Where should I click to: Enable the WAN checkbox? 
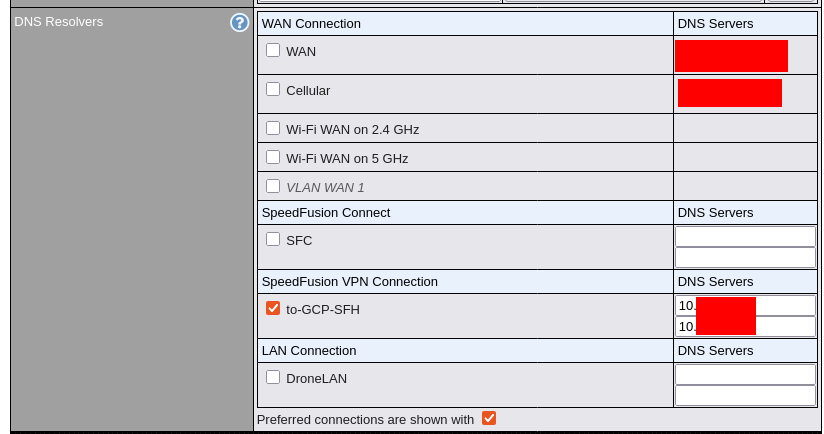pyautogui.click(x=273, y=50)
